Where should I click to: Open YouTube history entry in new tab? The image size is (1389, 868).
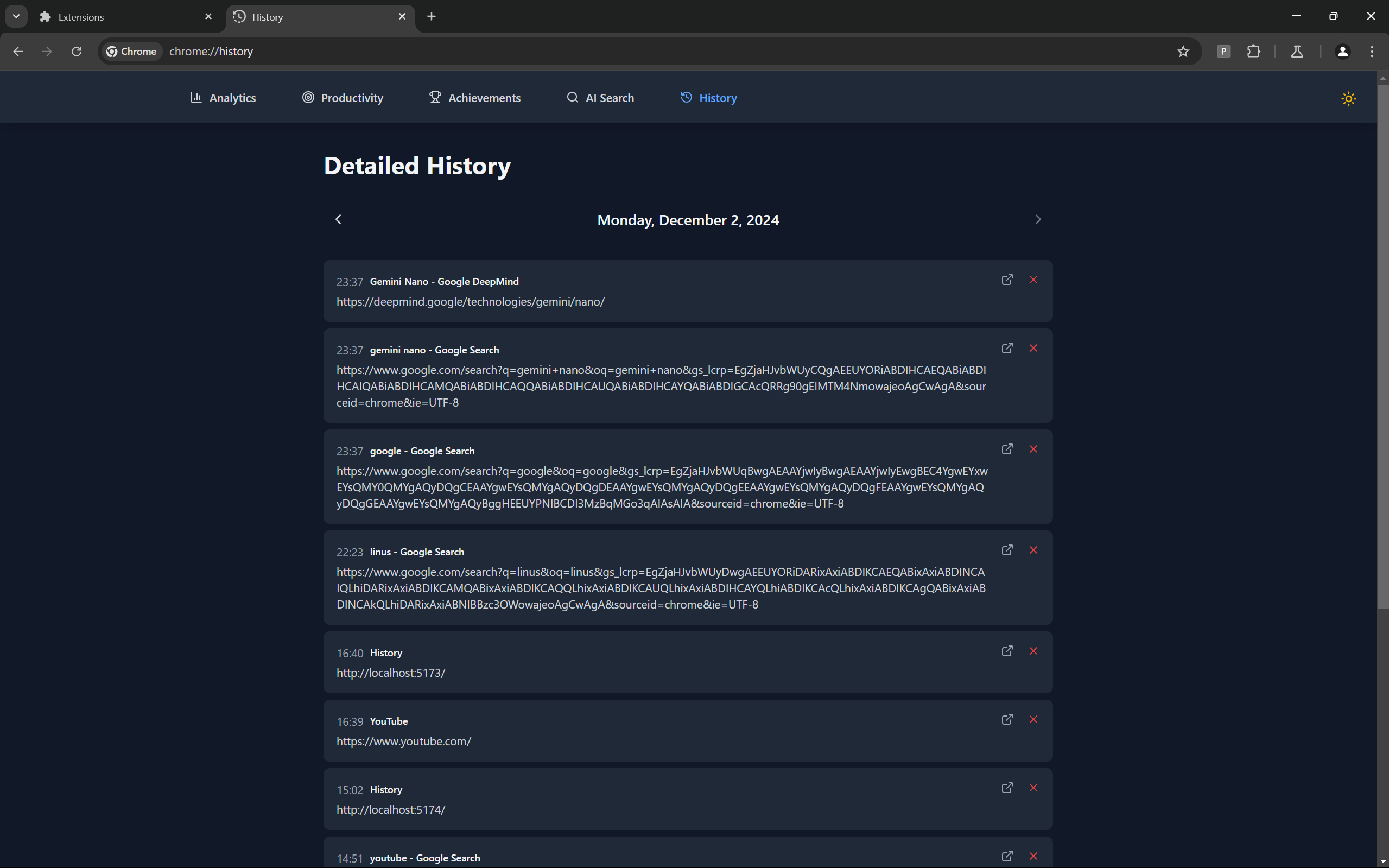(x=1007, y=719)
